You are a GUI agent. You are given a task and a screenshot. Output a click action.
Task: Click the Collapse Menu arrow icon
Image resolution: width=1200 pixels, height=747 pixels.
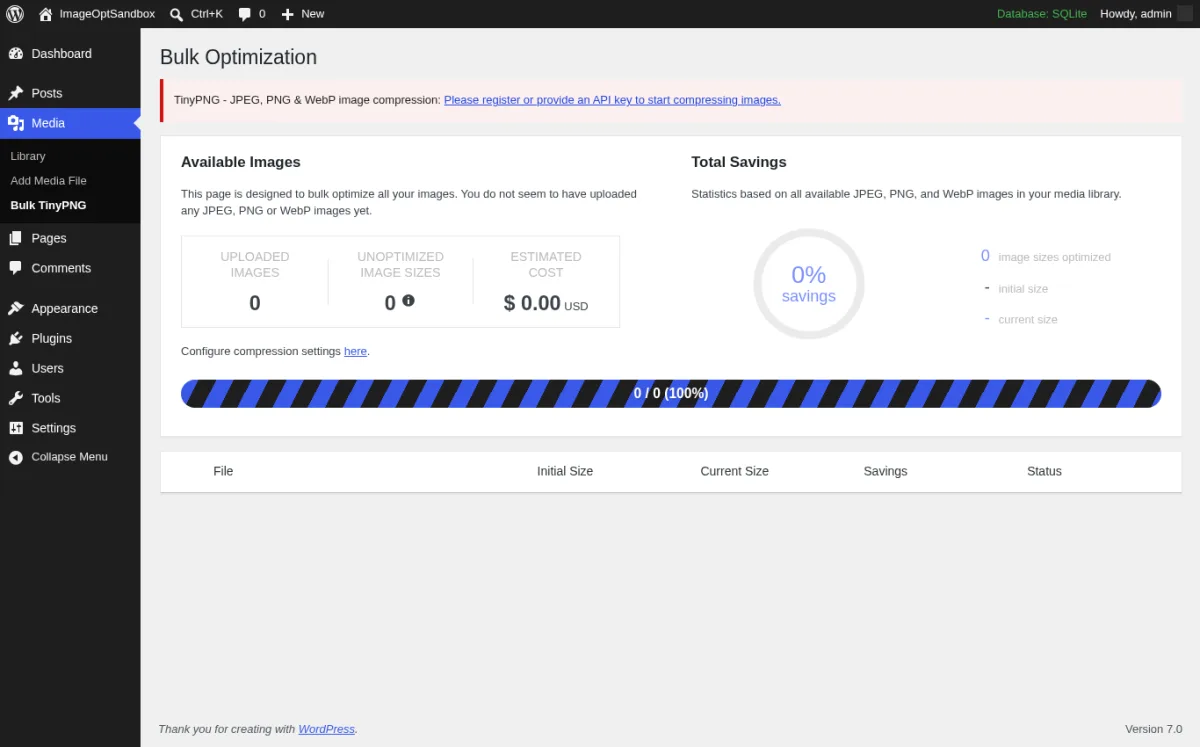coord(16,457)
